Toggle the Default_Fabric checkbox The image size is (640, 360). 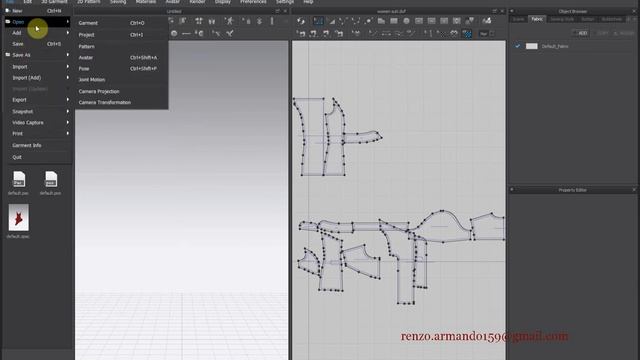pos(517,46)
